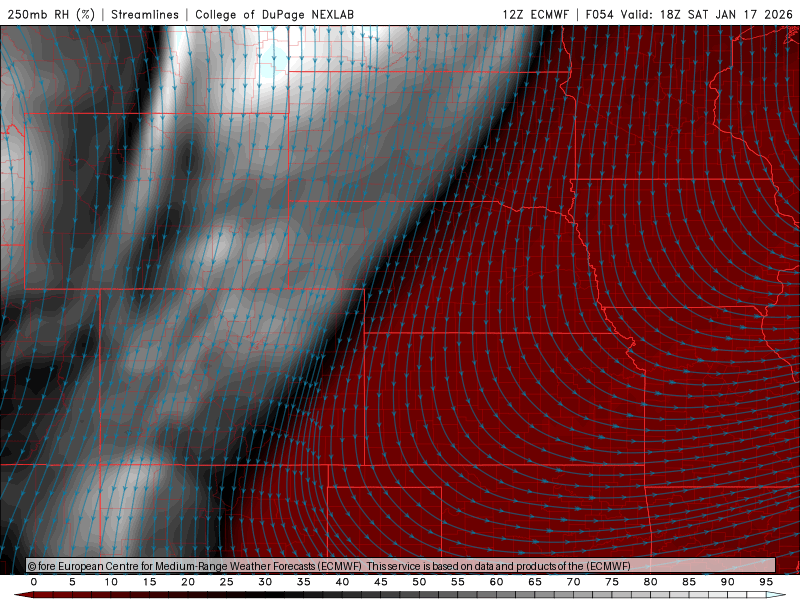Select the "15" color scale label
The height and width of the screenshot is (600, 800).
(149, 582)
